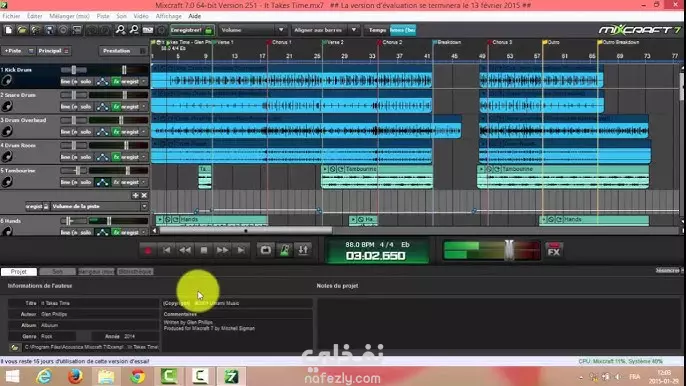This screenshot has width=686, height=386.
Task: Click the zoom in magnifier icon
Action: pyautogui.click(x=120, y=30)
